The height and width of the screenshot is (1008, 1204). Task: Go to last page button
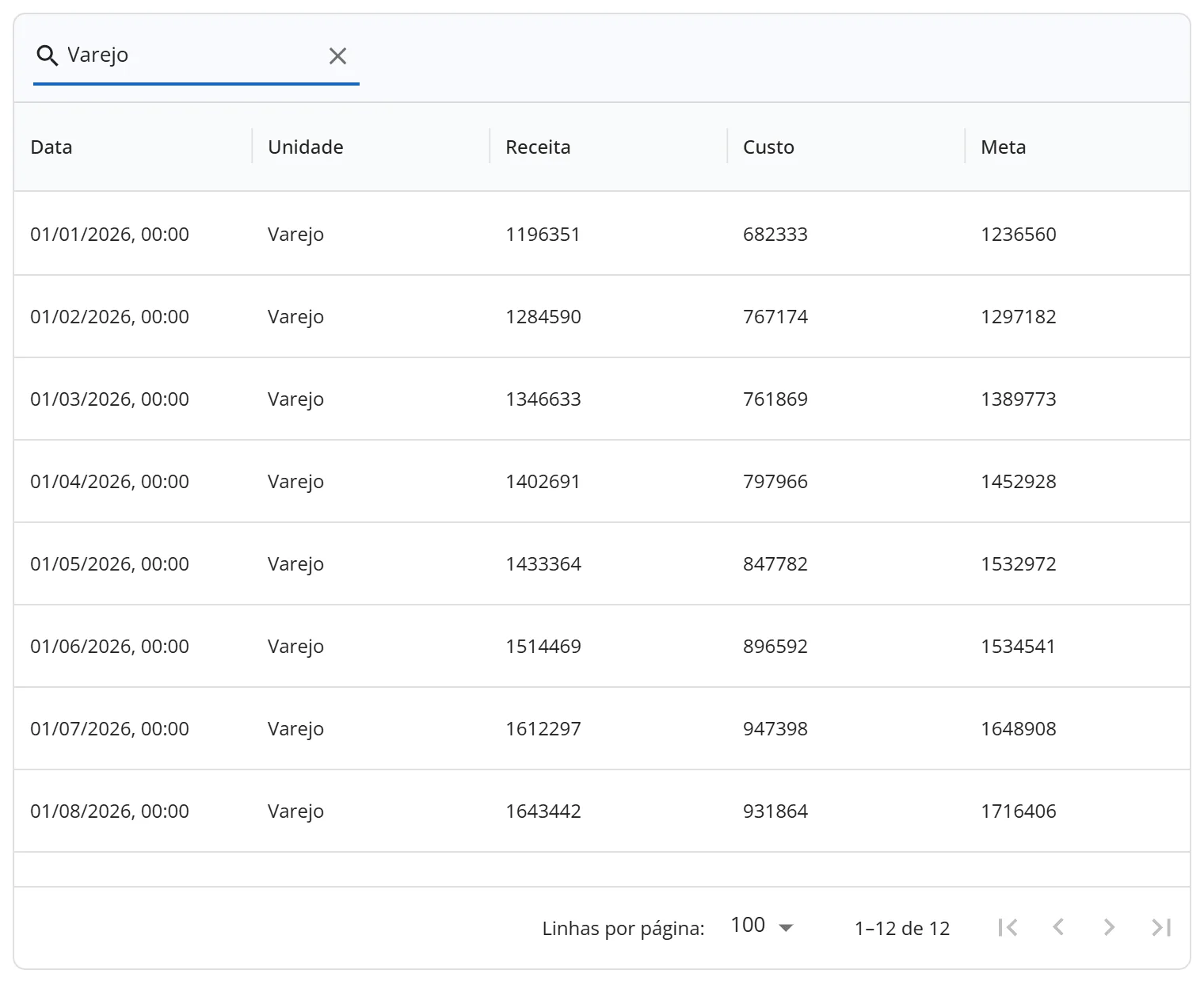click(1161, 927)
